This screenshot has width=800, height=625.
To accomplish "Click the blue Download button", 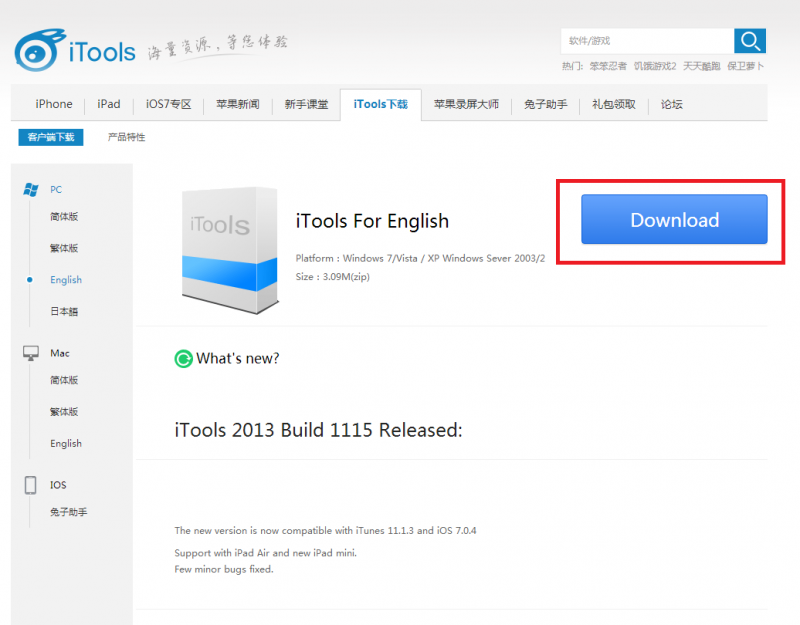I will click(x=674, y=220).
